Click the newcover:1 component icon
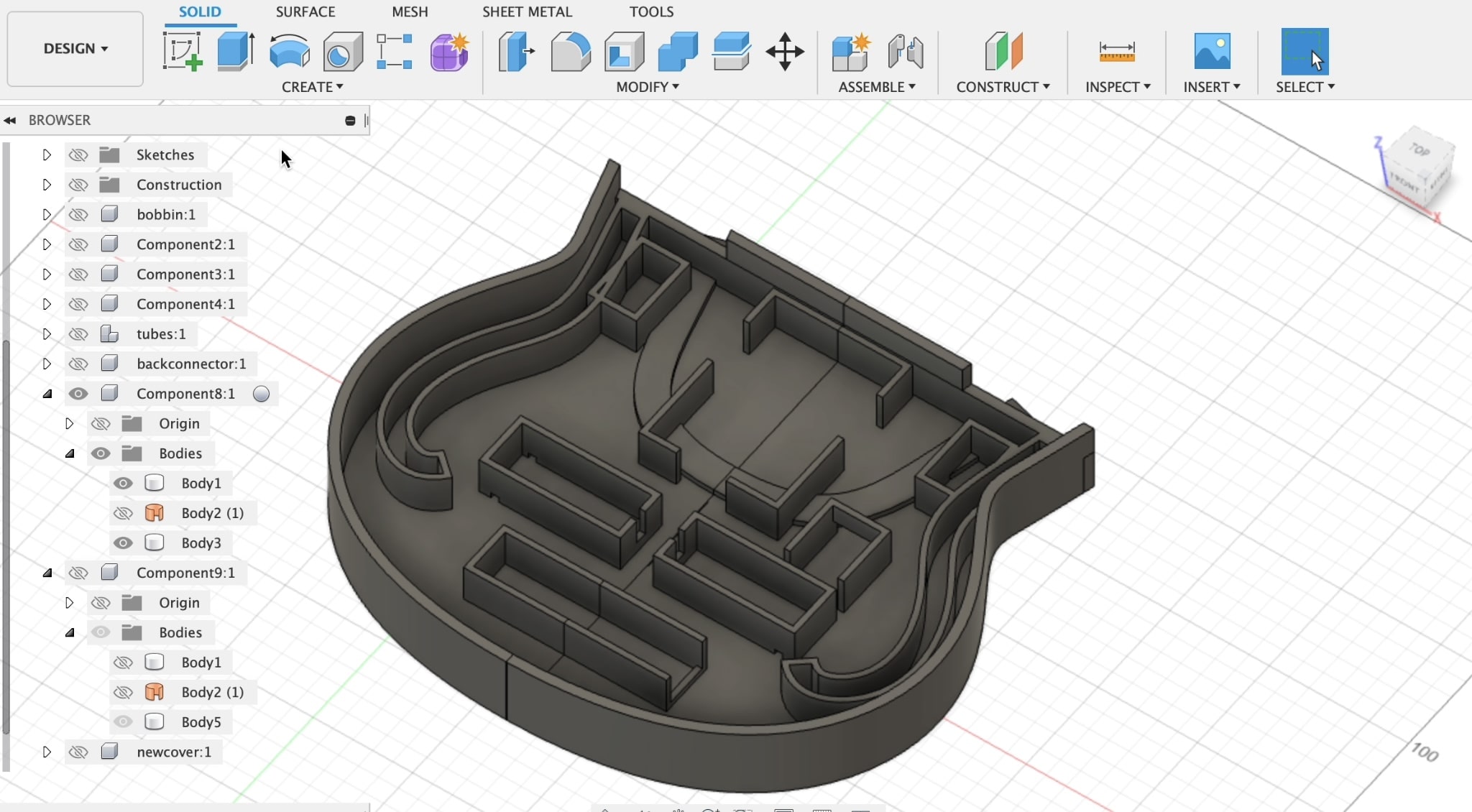1472x812 pixels. [109, 752]
